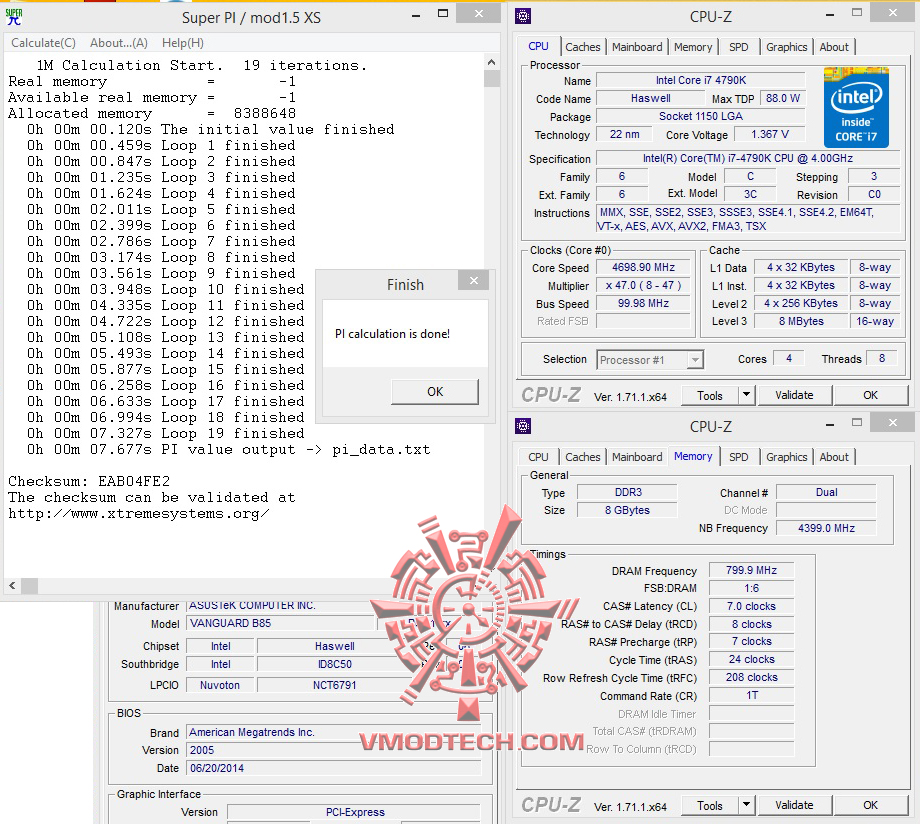Click the top CPU-Z window title icon

(523, 16)
